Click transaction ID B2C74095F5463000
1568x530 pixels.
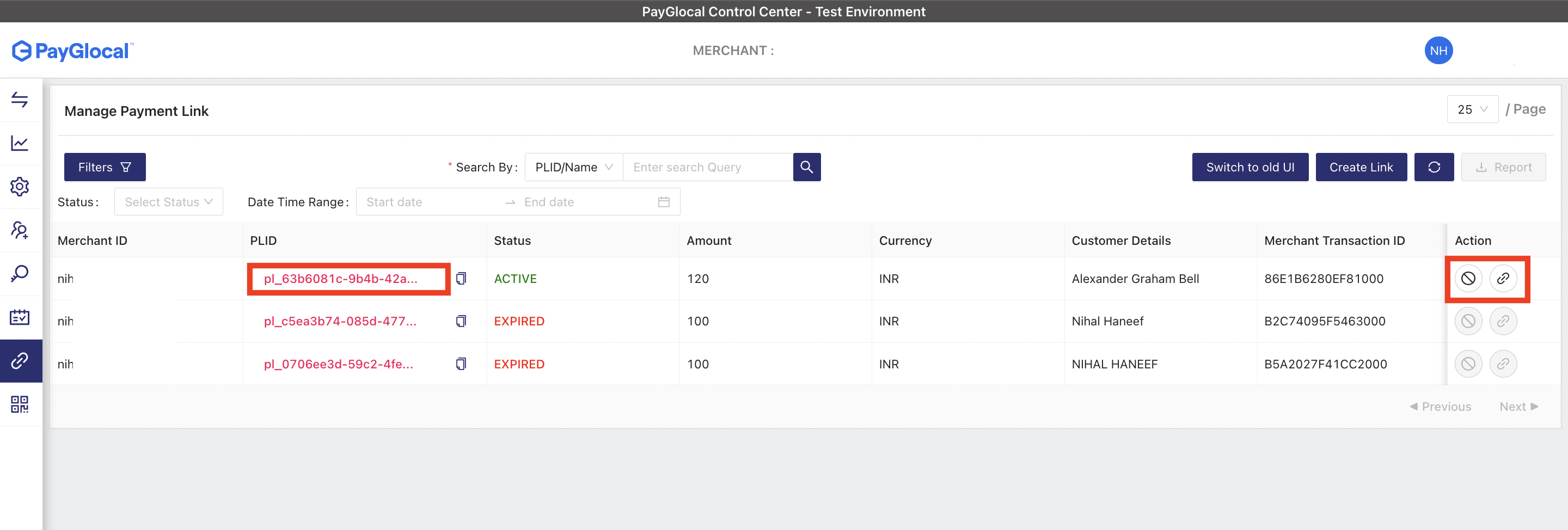[x=1325, y=321]
